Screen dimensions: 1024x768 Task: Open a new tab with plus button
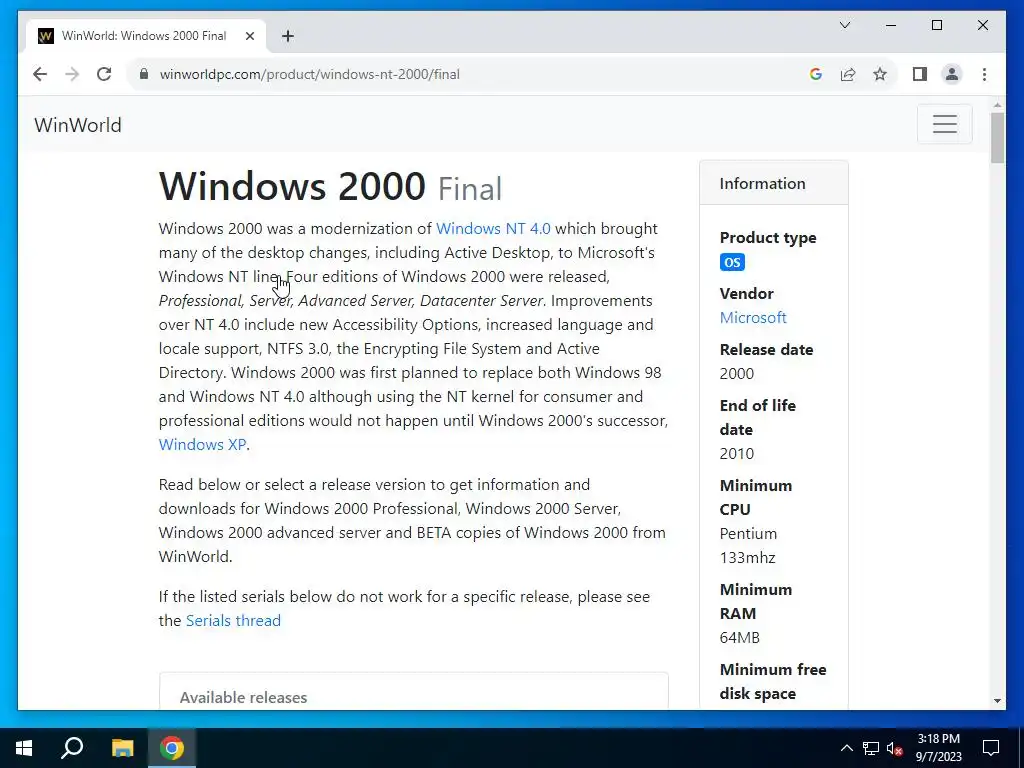point(288,36)
